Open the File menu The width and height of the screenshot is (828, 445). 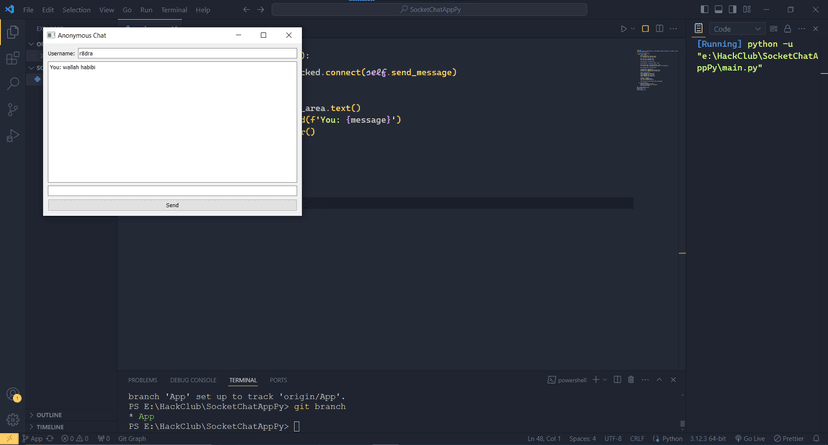pos(29,10)
